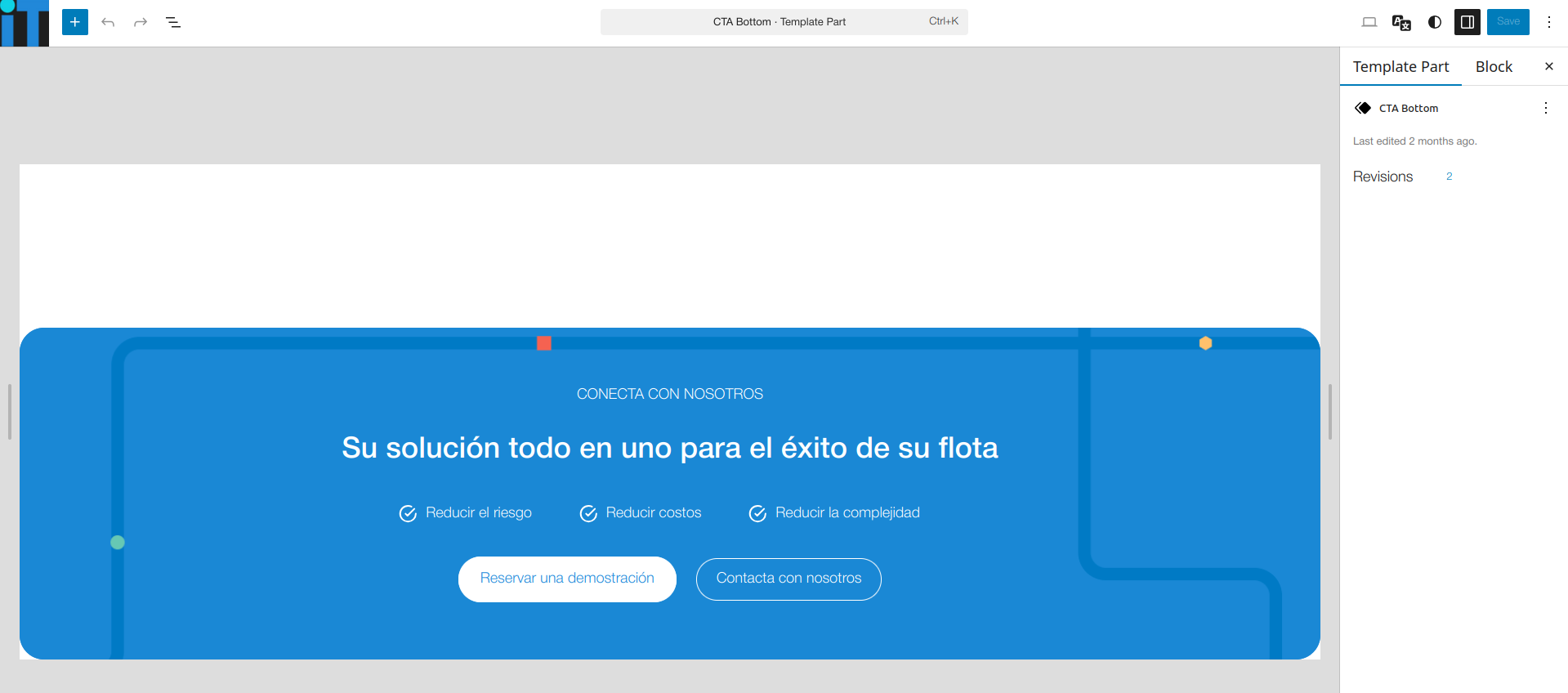Undo the last change

point(108,22)
